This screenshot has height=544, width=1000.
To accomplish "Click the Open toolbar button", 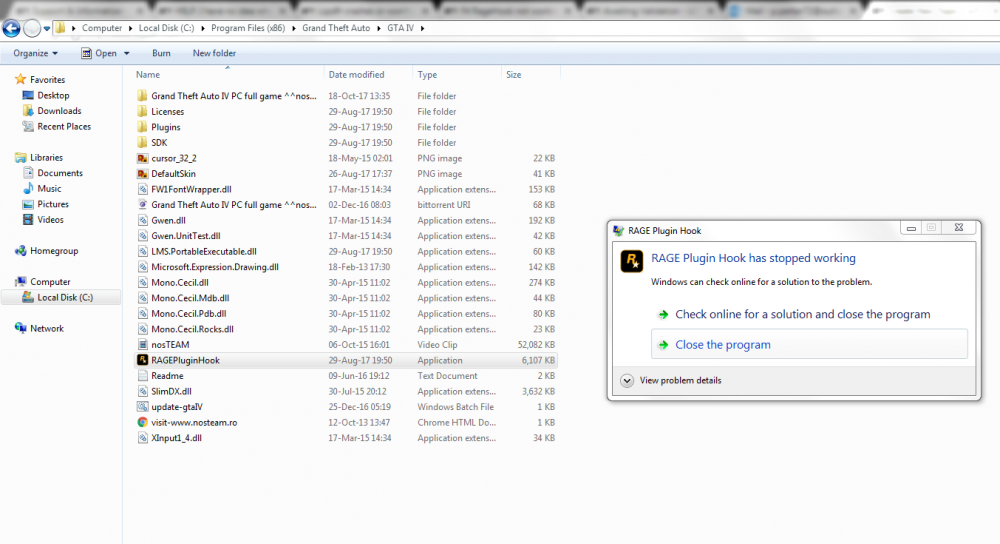I will (99, 53).
